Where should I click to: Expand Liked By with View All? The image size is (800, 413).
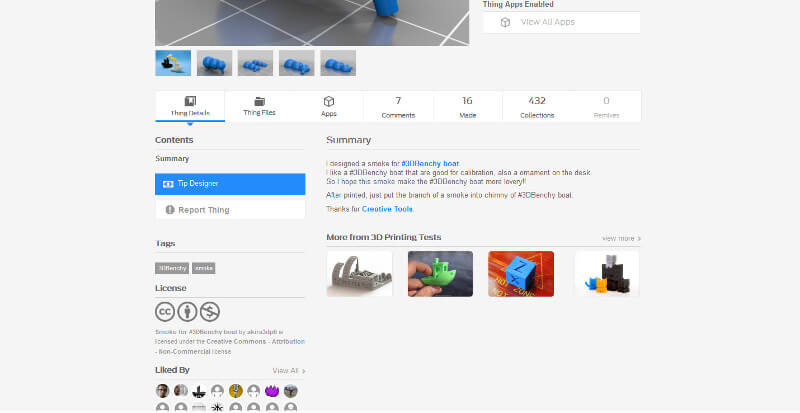(x=288, y=370)
